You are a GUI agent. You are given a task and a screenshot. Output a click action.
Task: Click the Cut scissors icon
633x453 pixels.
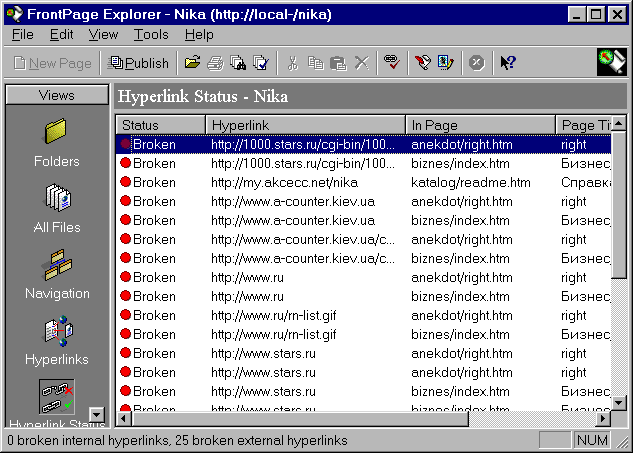click(293, 63)
